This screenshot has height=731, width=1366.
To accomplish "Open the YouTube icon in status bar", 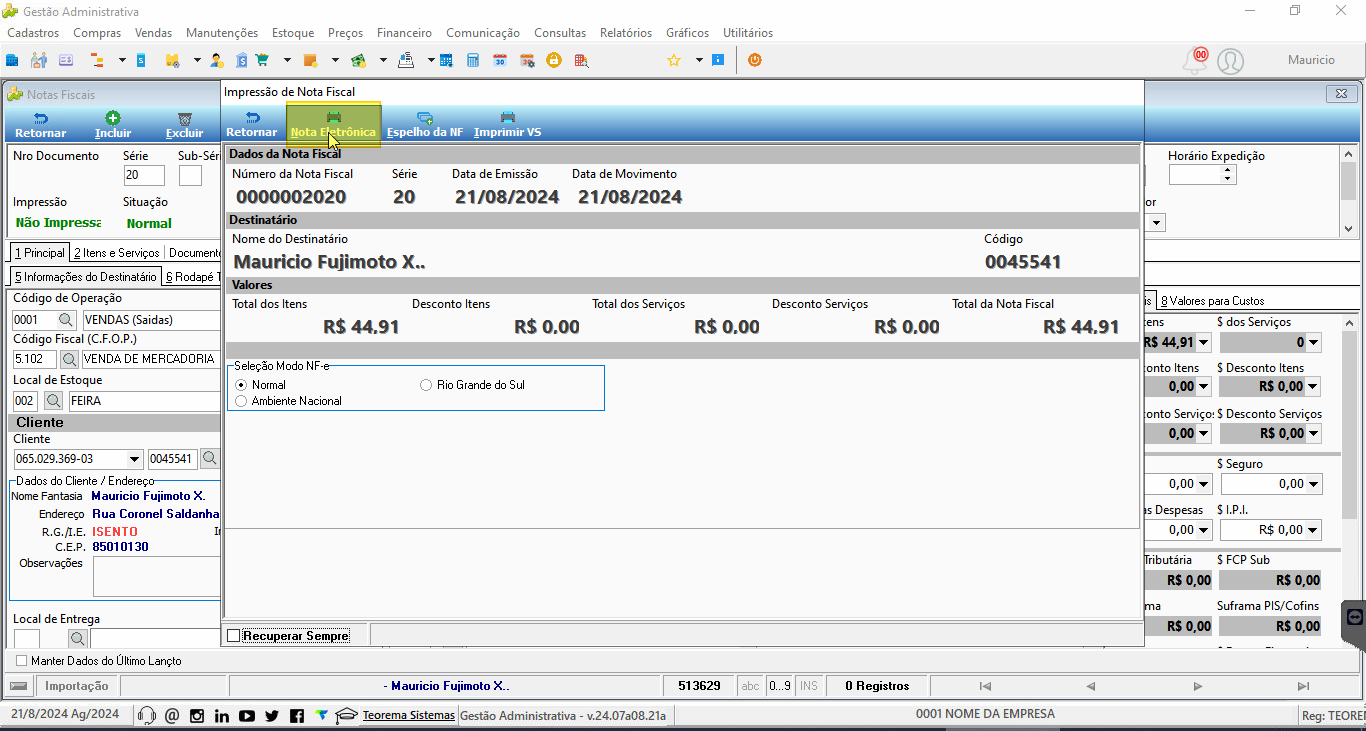I will [247, 715].
